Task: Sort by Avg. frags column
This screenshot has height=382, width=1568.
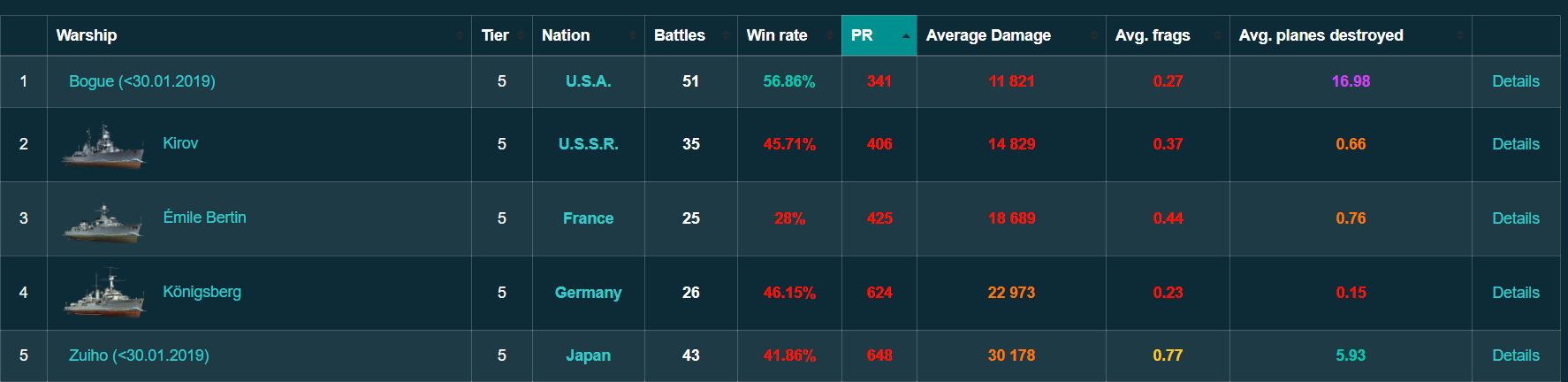Action: [1153, 35]
